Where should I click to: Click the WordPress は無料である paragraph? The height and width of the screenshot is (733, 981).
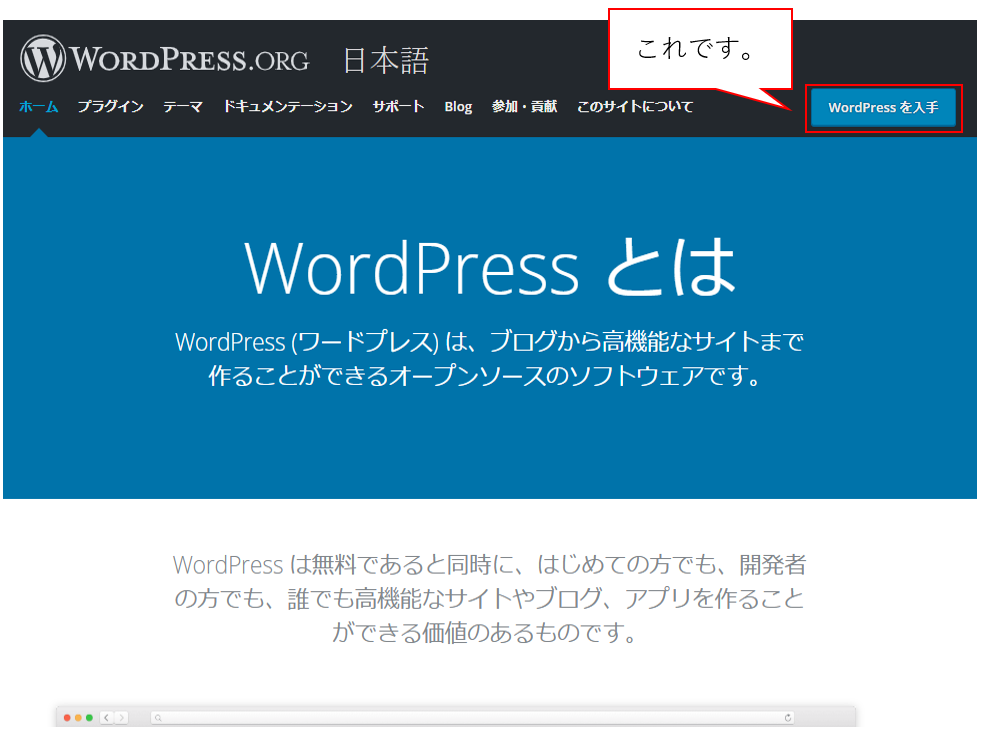pos(490,599)
